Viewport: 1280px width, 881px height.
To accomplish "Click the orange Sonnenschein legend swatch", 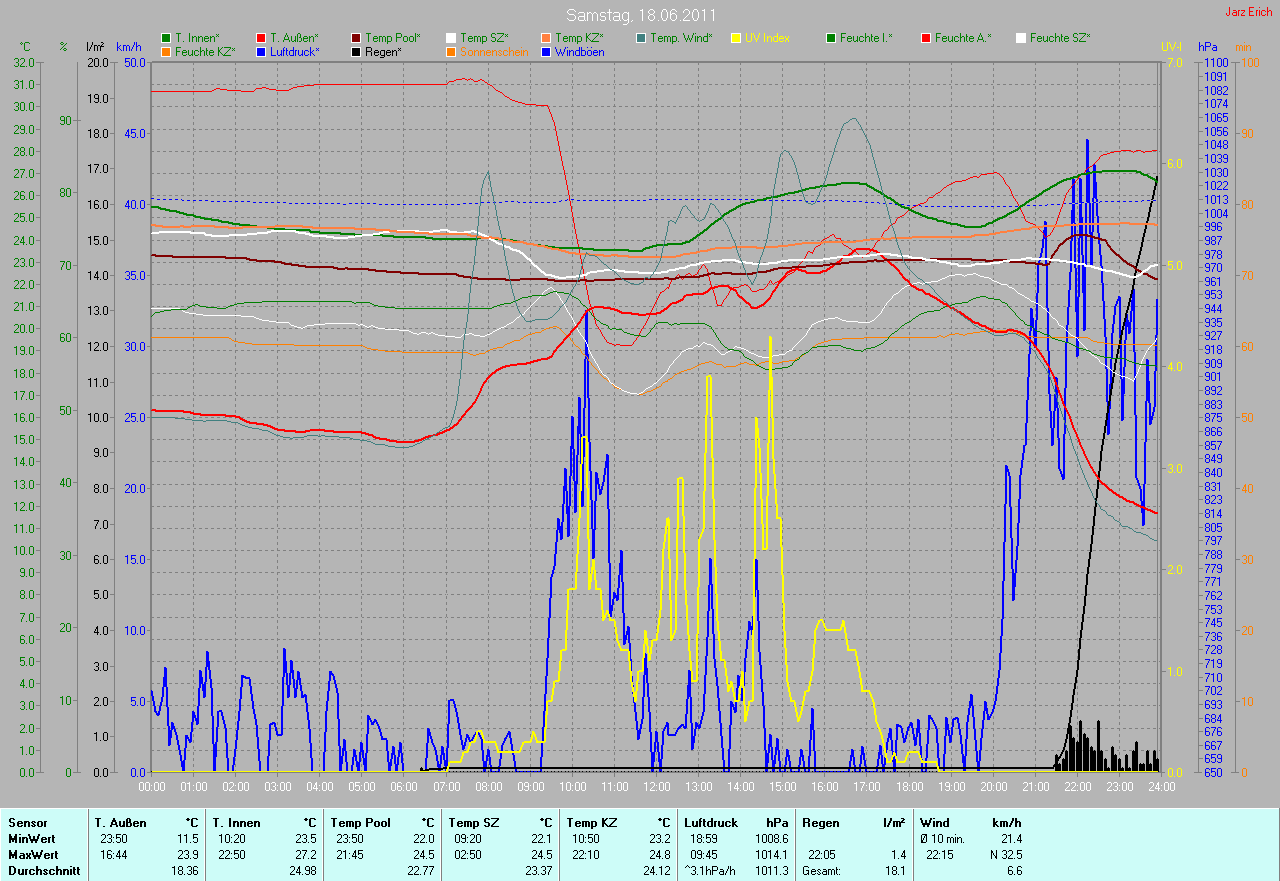I will pos(451,51).
